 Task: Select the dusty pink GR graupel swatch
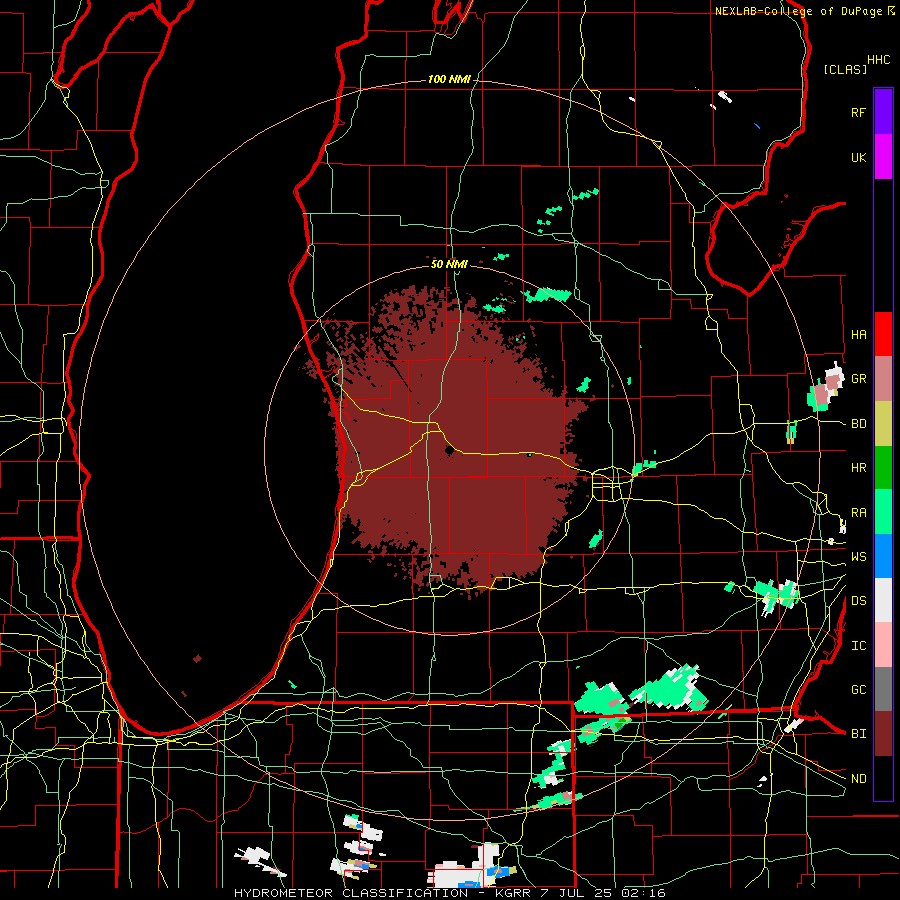(883, 378)
